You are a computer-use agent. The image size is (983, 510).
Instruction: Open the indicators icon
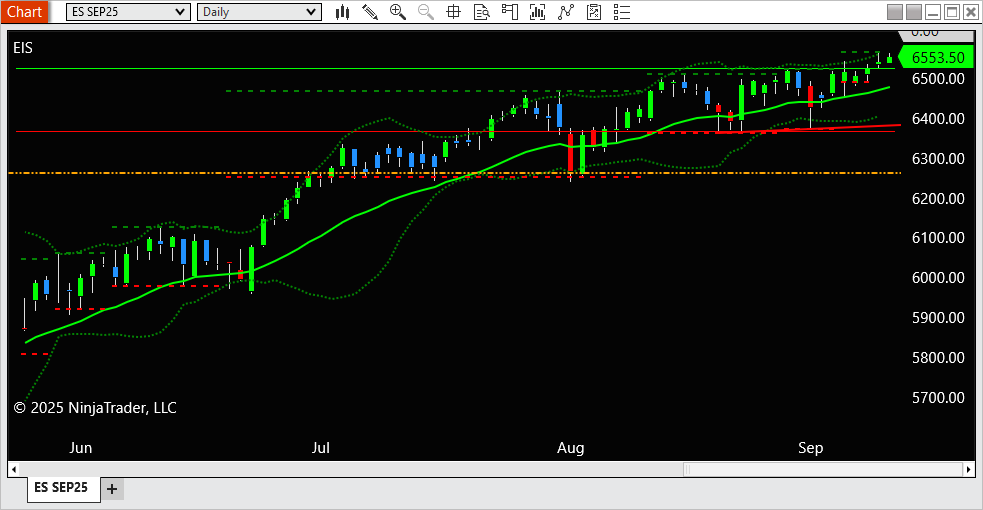click(537, 12)
